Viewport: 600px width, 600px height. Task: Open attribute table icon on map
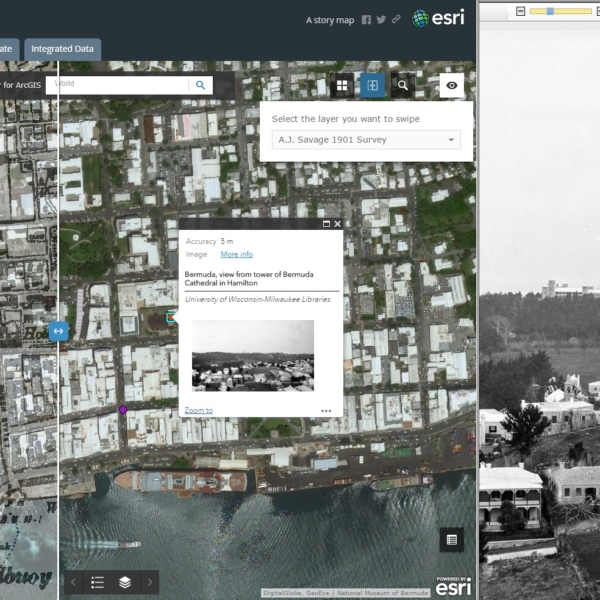pyautogui.click(x=452, y=540)
